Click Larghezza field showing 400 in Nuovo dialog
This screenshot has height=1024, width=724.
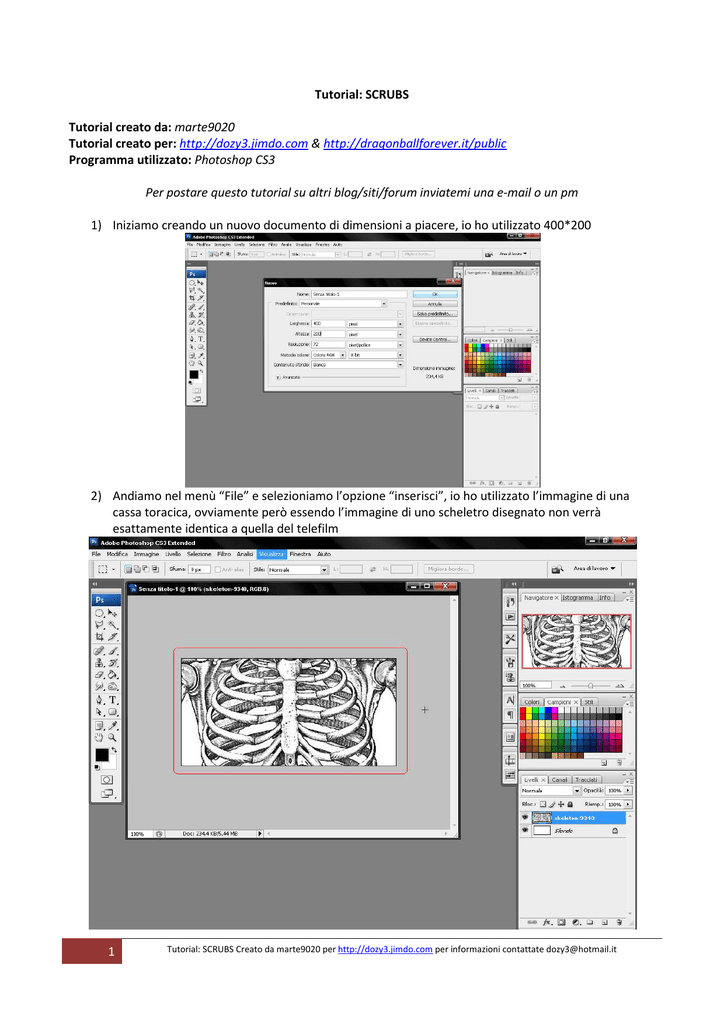[x=328, y=323]
